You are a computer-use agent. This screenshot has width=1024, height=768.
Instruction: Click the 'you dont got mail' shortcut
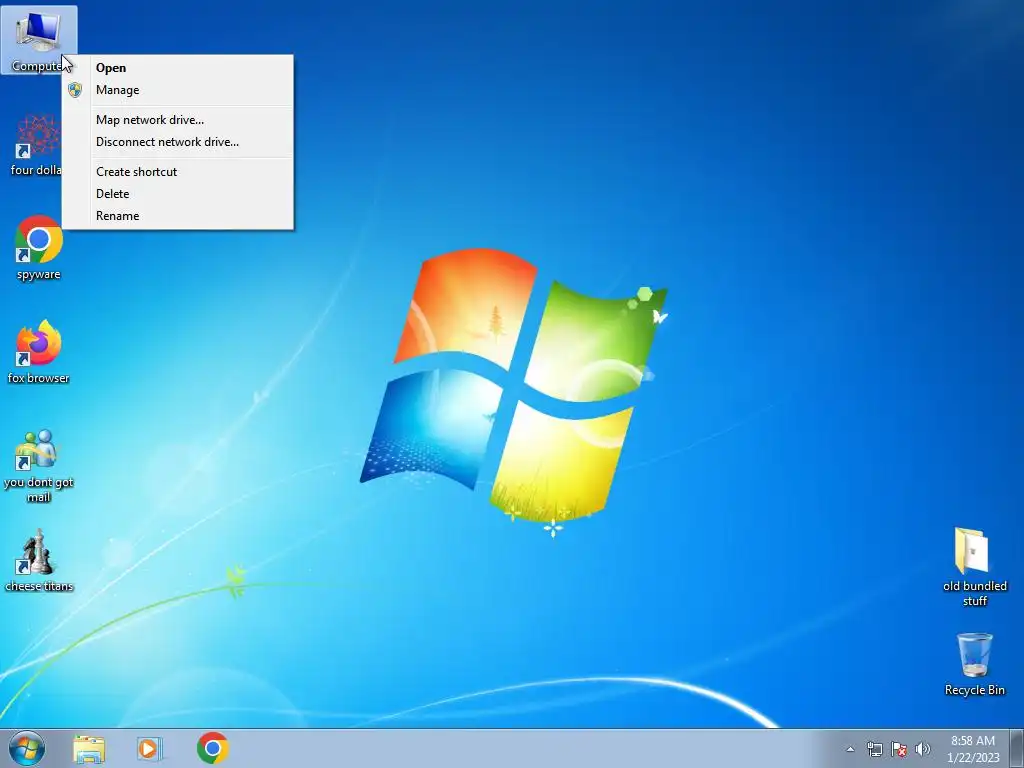(39, 466)
